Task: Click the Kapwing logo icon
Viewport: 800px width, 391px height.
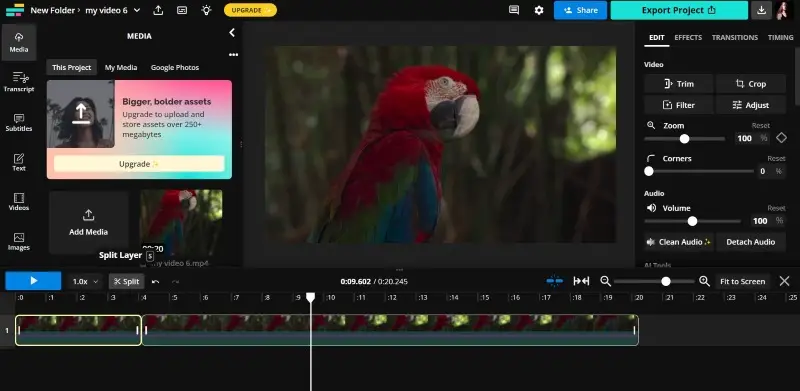Action: [15, 10]
